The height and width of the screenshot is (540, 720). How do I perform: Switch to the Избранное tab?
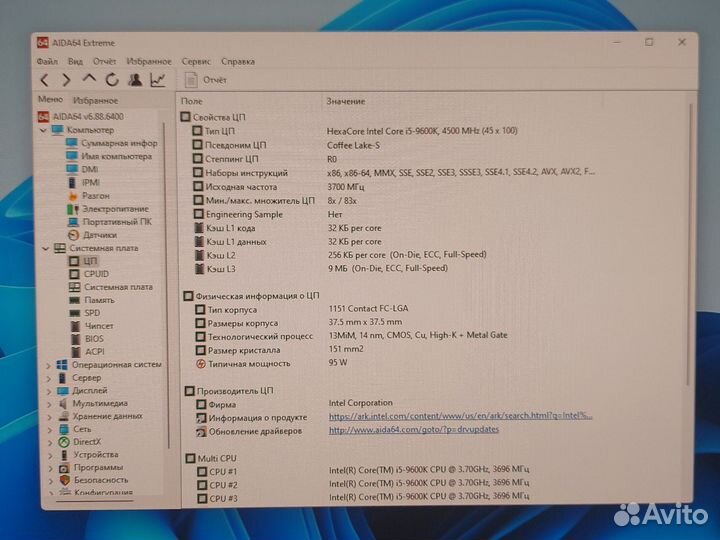pyautogui.click(x=95, y=101)
